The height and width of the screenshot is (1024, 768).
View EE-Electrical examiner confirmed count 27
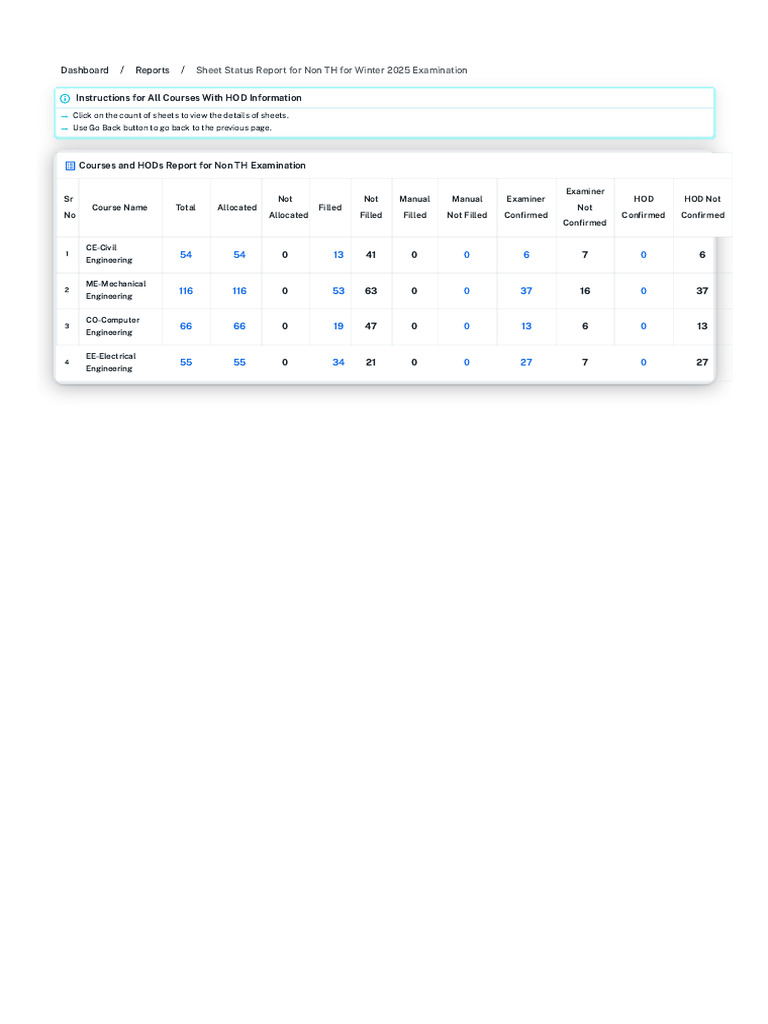pyautogui.click(x=526, y=362)
